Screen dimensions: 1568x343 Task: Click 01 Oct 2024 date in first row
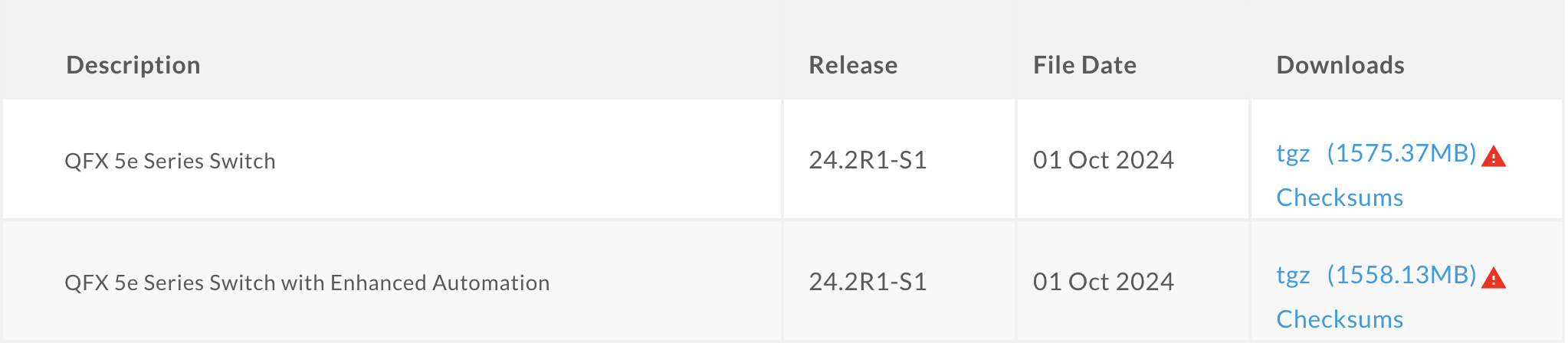pos(1103,160)
